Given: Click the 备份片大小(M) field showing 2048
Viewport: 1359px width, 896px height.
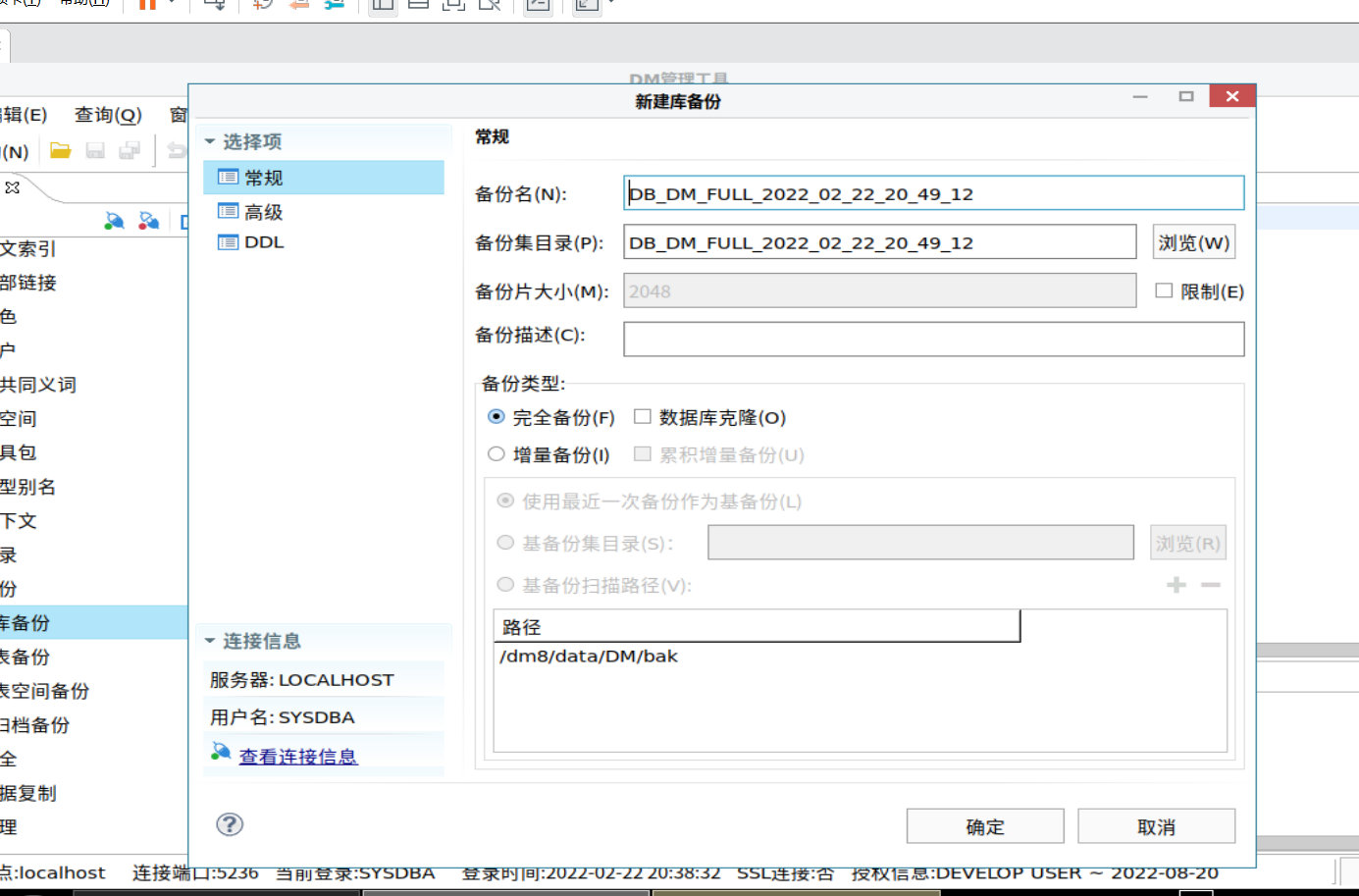Looking at the screenshot, I should (880, 290).
